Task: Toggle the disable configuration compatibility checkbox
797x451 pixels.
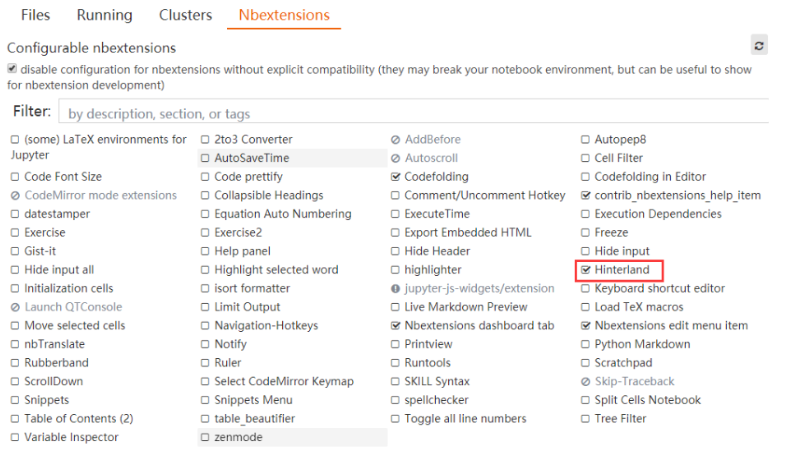Action: tap(12, 69)
